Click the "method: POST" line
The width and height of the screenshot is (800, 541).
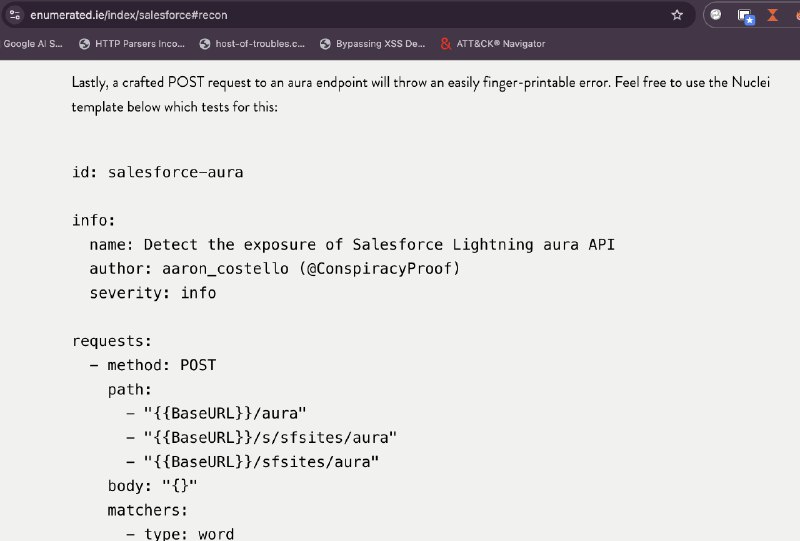pyautogui.click(x=161, y=365)
